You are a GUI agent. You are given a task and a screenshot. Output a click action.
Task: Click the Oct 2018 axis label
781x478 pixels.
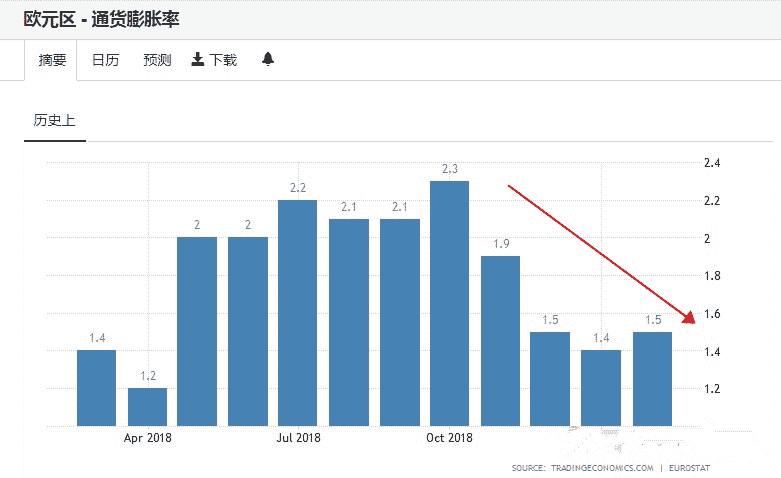[449, 438]
